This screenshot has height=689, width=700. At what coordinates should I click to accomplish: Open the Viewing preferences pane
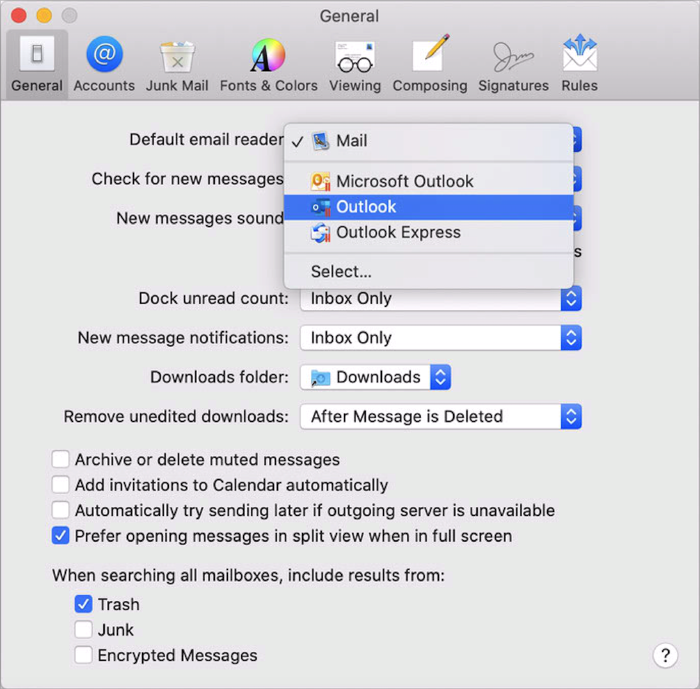coord(355,64)
